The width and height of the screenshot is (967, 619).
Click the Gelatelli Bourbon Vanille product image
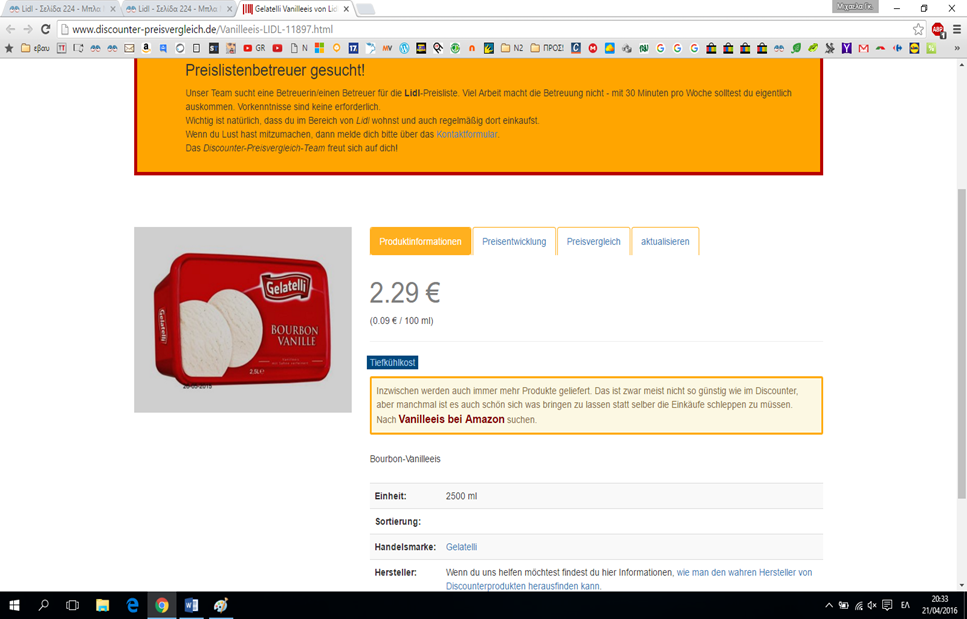243,319
